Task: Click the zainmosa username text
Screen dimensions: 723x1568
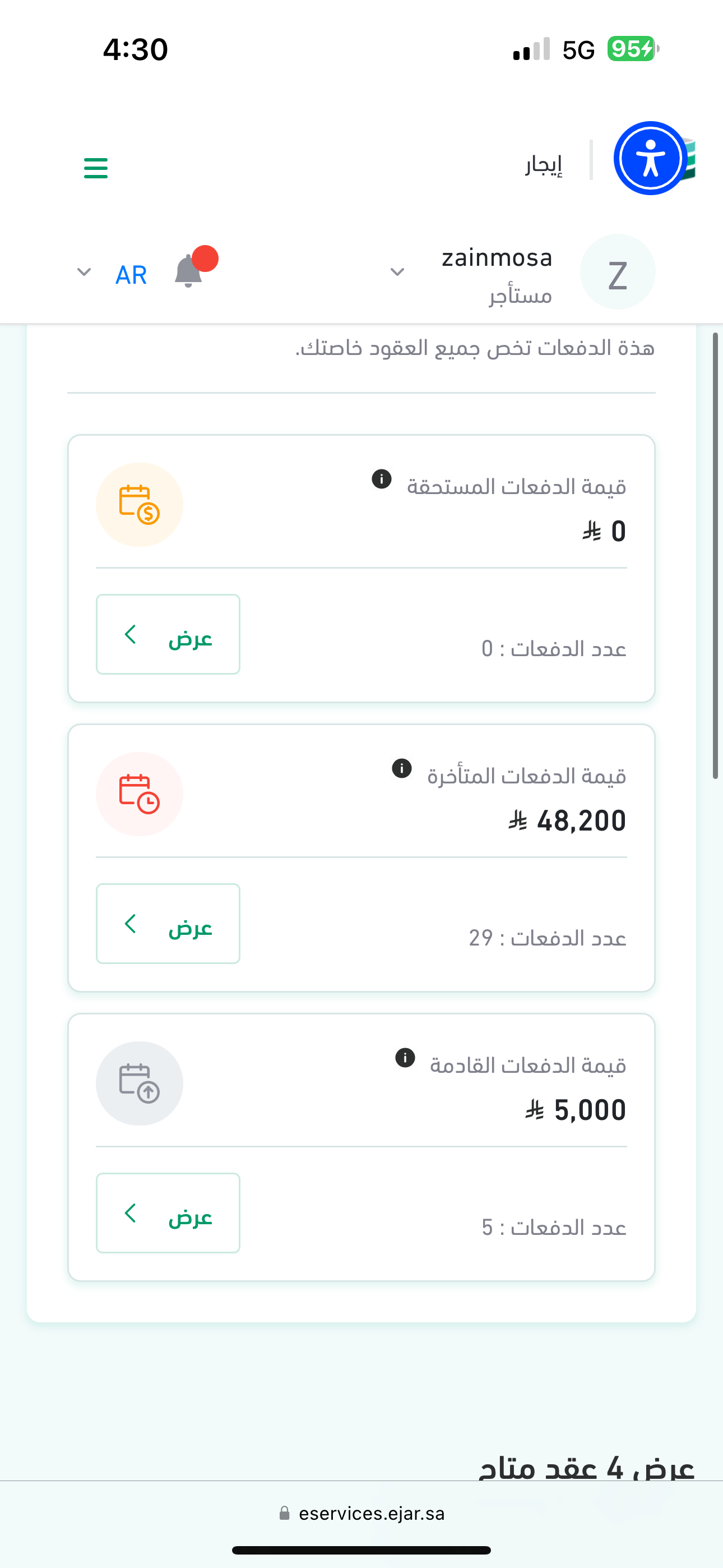Action: (x=497, y=258)
